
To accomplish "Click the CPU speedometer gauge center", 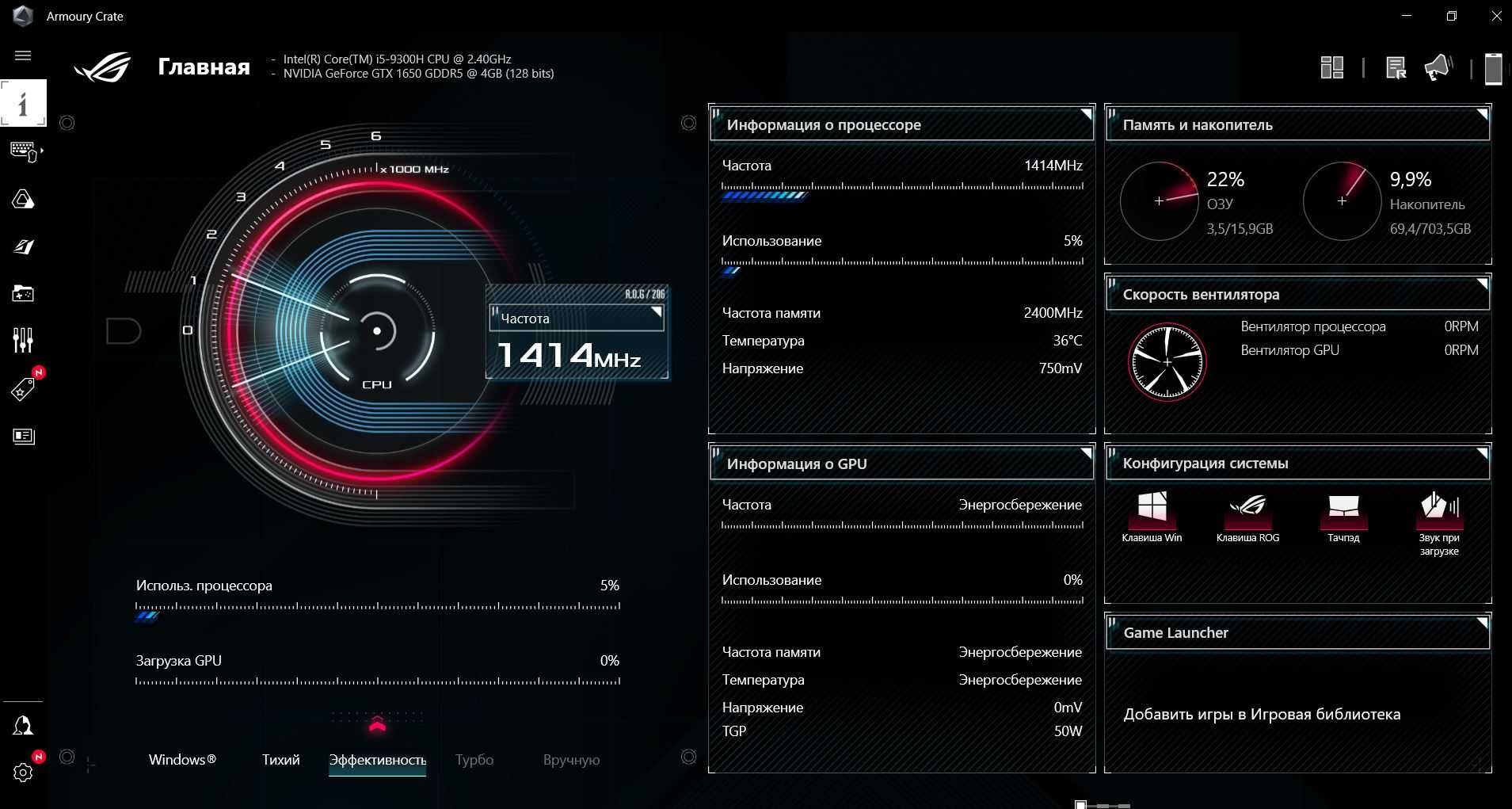I will 377,330.
